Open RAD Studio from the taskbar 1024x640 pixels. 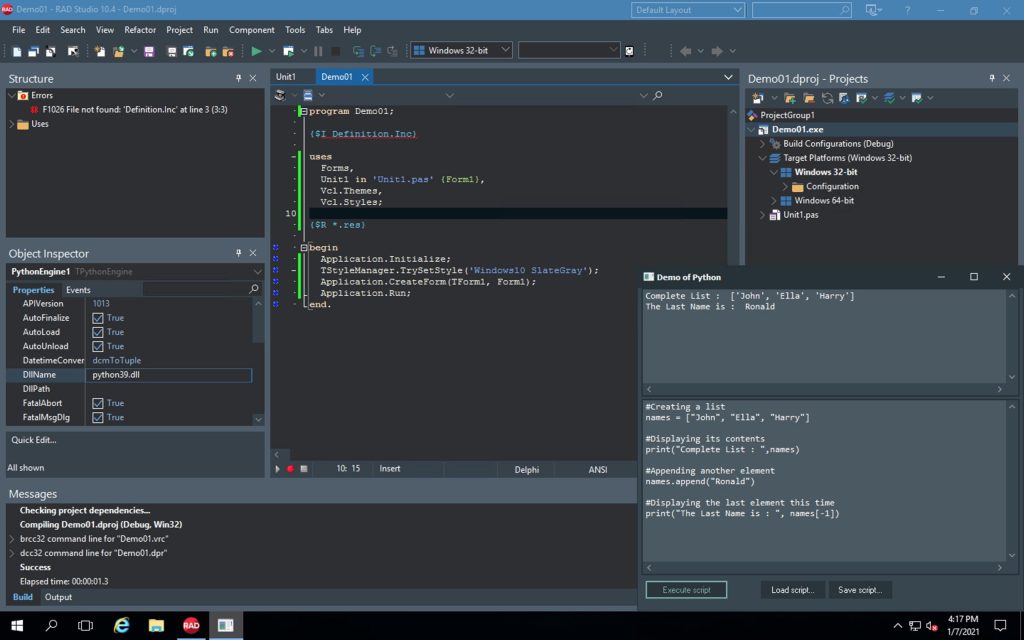coord(191,626)
